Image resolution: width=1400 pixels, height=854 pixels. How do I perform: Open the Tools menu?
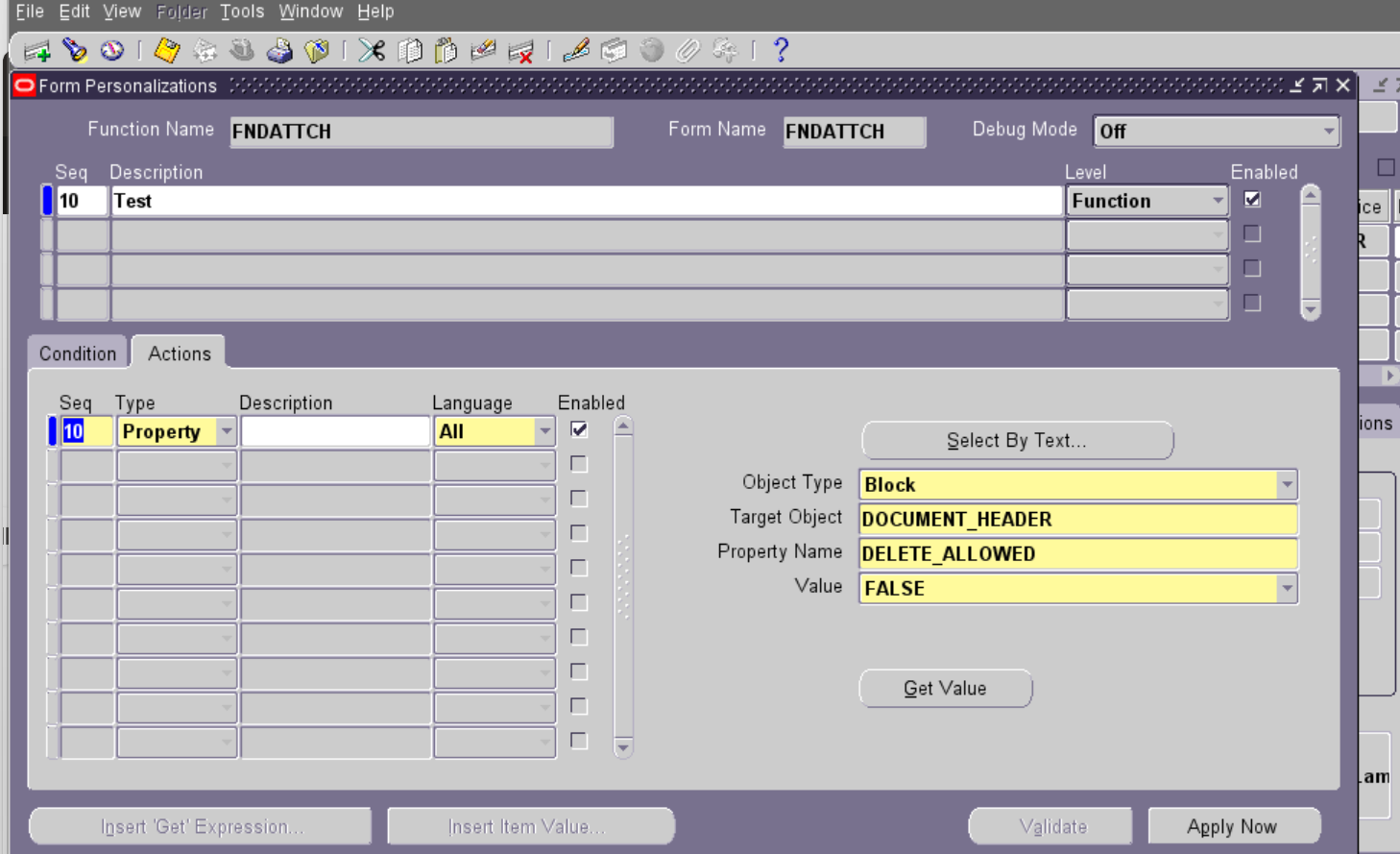[x=242, y=12]
